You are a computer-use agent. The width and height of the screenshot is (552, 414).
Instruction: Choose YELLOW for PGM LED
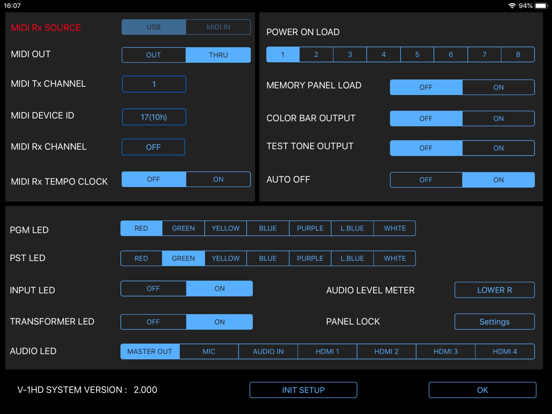point(226,228)
